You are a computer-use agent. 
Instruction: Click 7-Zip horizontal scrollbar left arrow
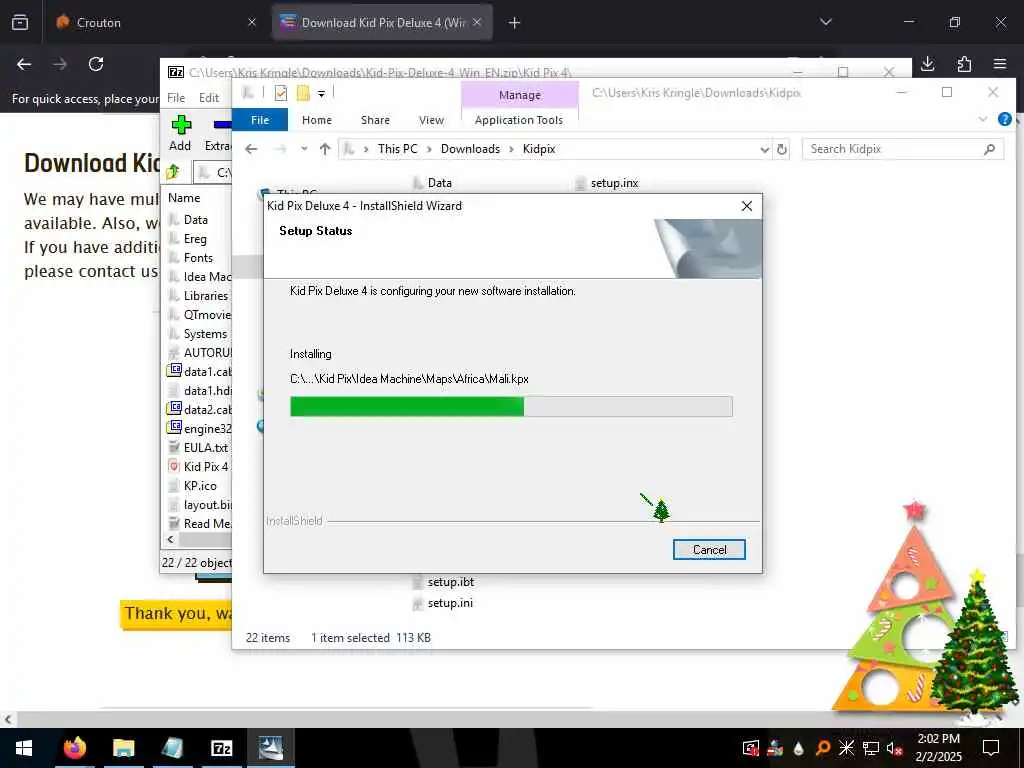point(170,539)
